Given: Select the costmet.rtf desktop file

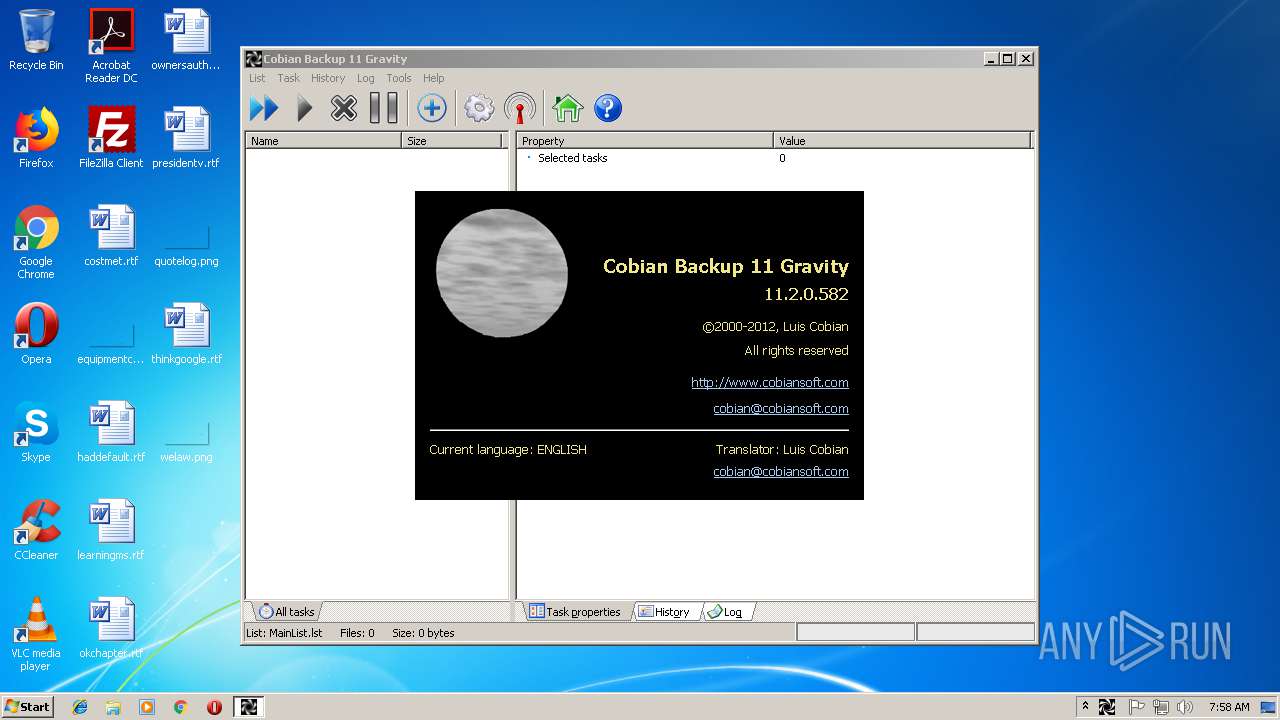Looking at the screenshot, I should click(111, 236).
